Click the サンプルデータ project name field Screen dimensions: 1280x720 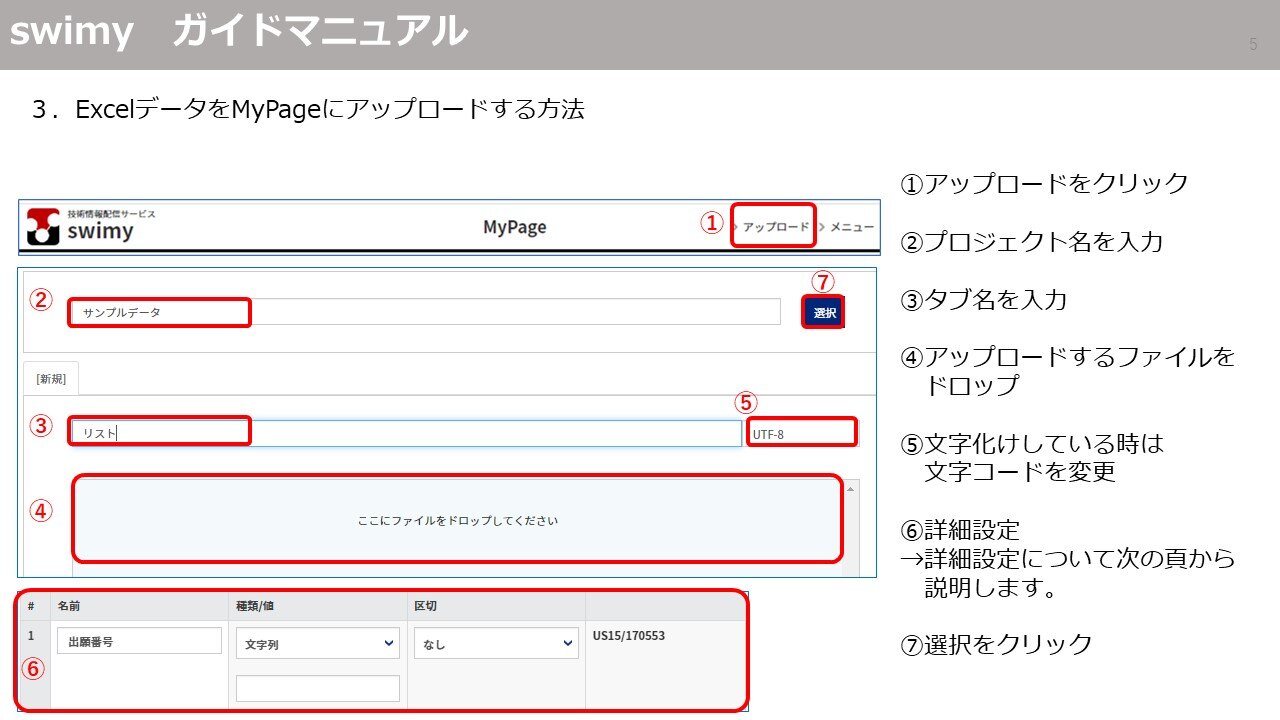[x=160, y=313]
